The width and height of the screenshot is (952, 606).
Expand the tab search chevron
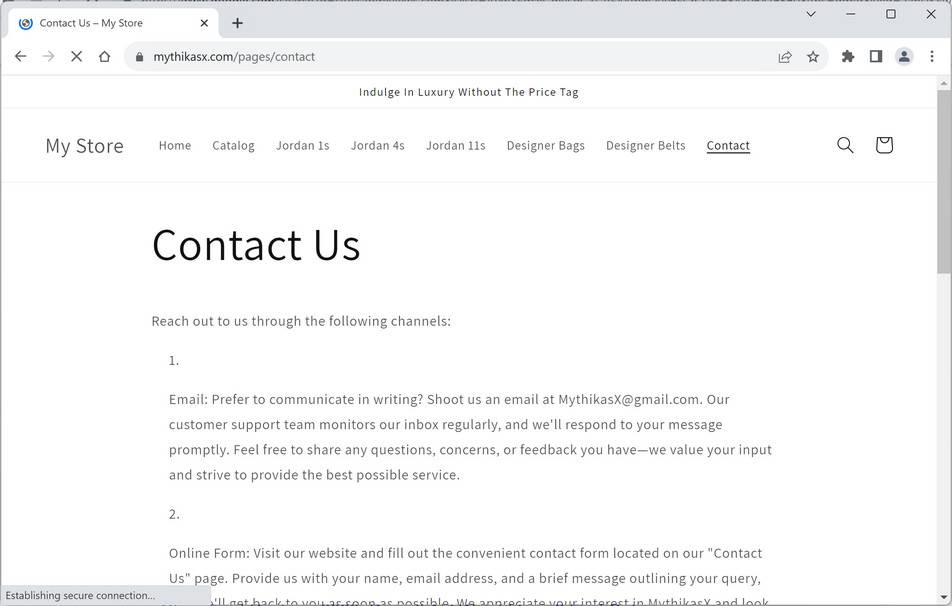811,14
